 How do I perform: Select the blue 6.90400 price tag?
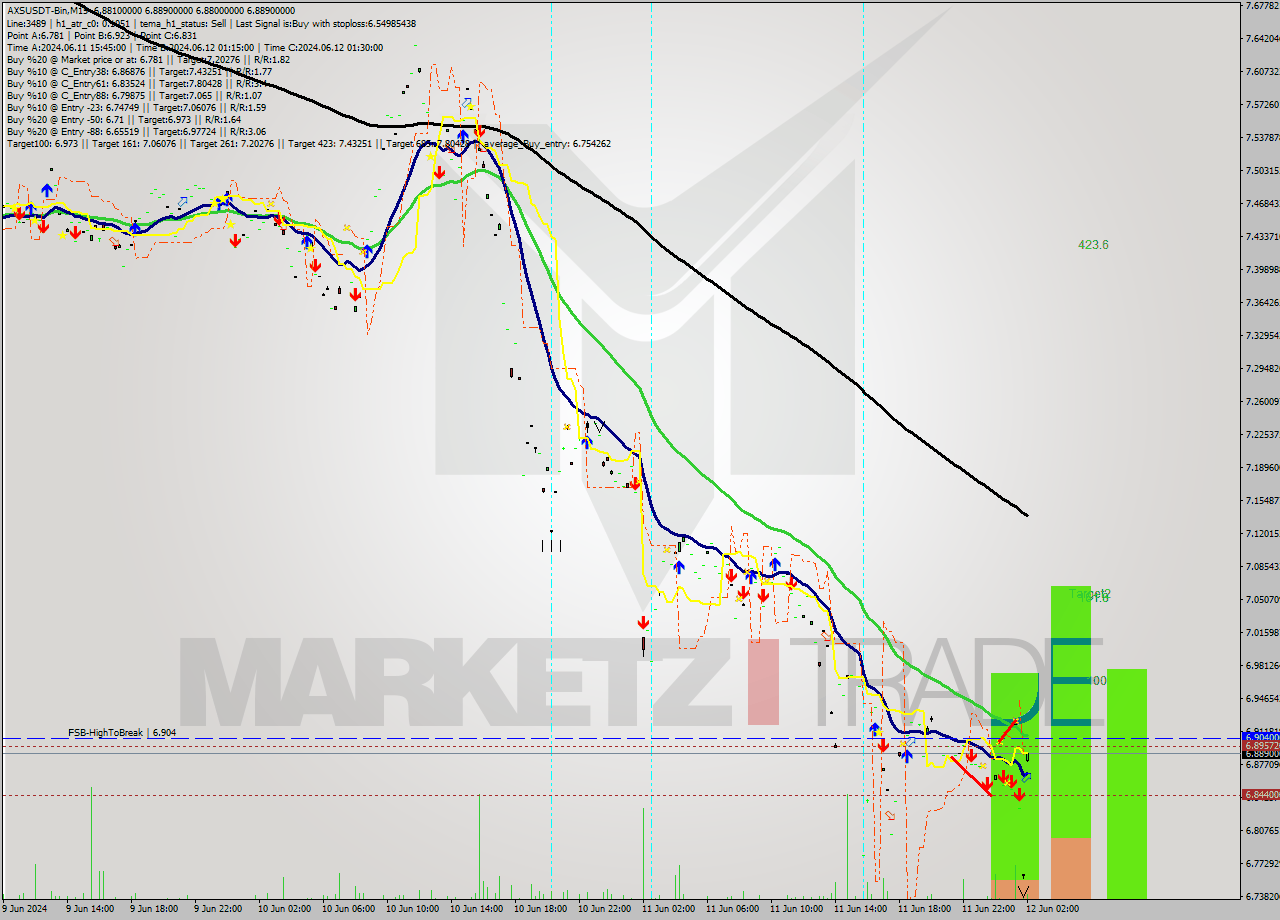(1259, 736)
